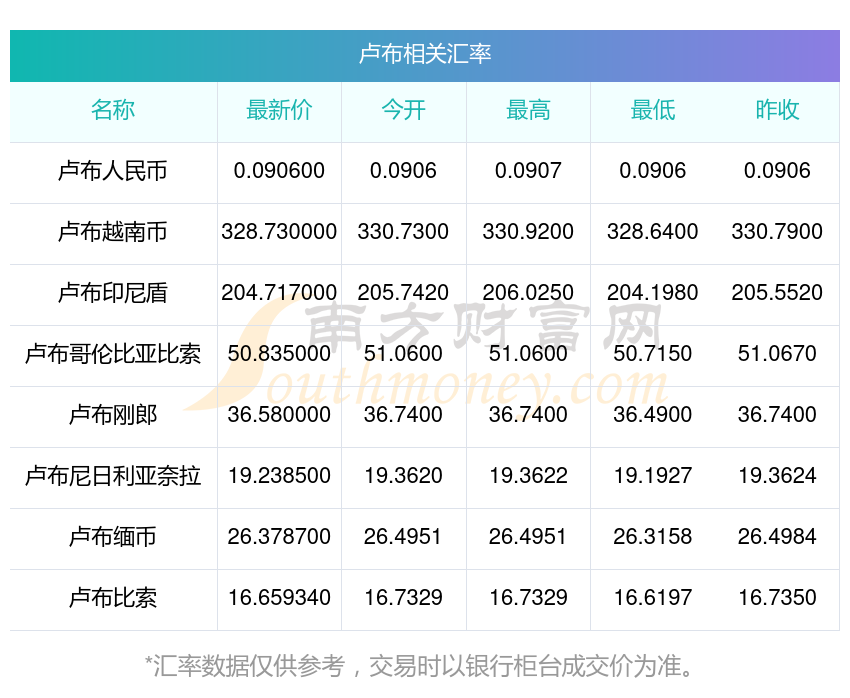
Task: Click the 卢布比索 row name
Action: tap(113, 598)
